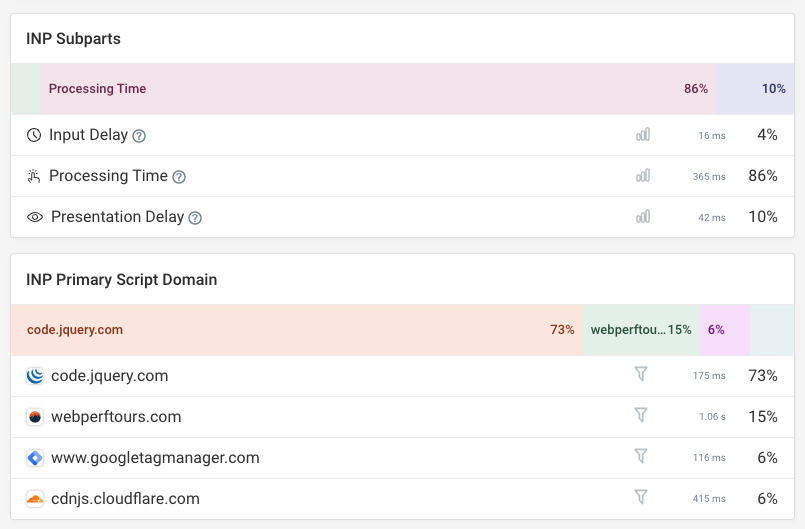Apply the cdnjs.cloudflare.com funnel filter
805x529 pixels.
tap(641, 497)
